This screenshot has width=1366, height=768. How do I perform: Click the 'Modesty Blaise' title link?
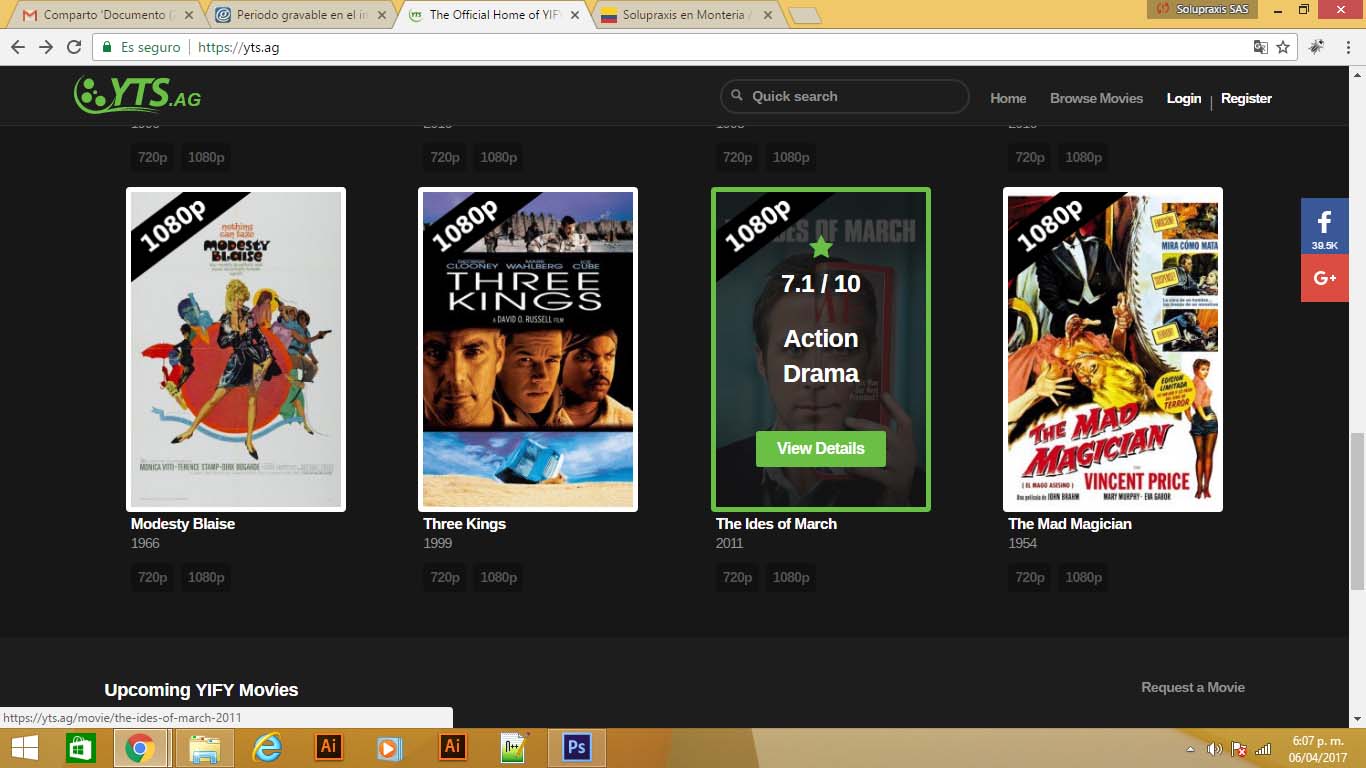[x=183, y=524]
